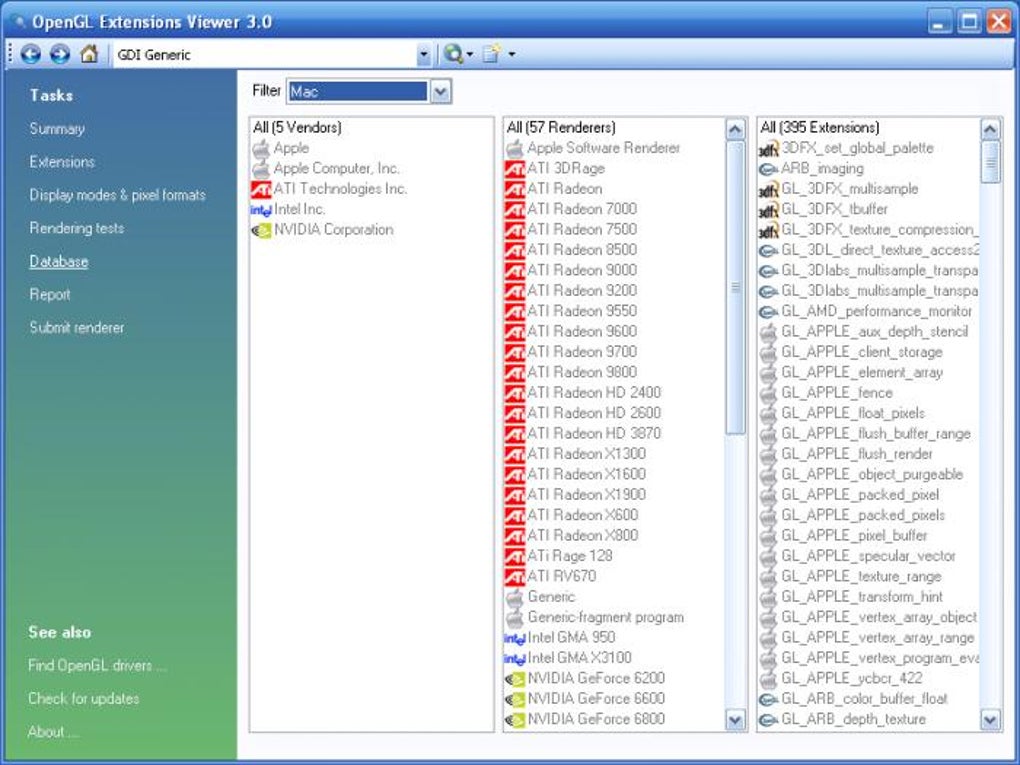Image resolution: width=1020 pixels, height=765 pixels.
Task: Open Extensions in the Tasks panel
Action: (x=62, y=162)
